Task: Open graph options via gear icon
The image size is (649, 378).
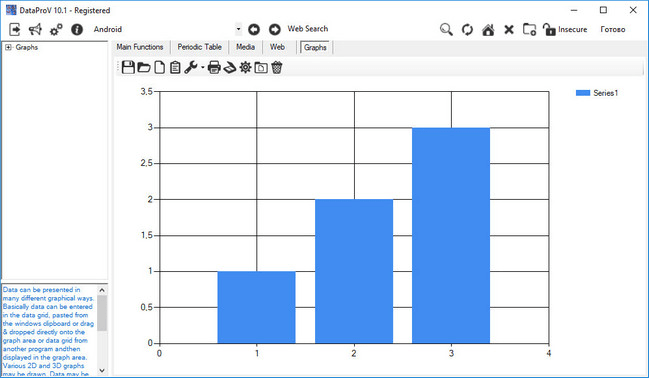Action: 245,67
